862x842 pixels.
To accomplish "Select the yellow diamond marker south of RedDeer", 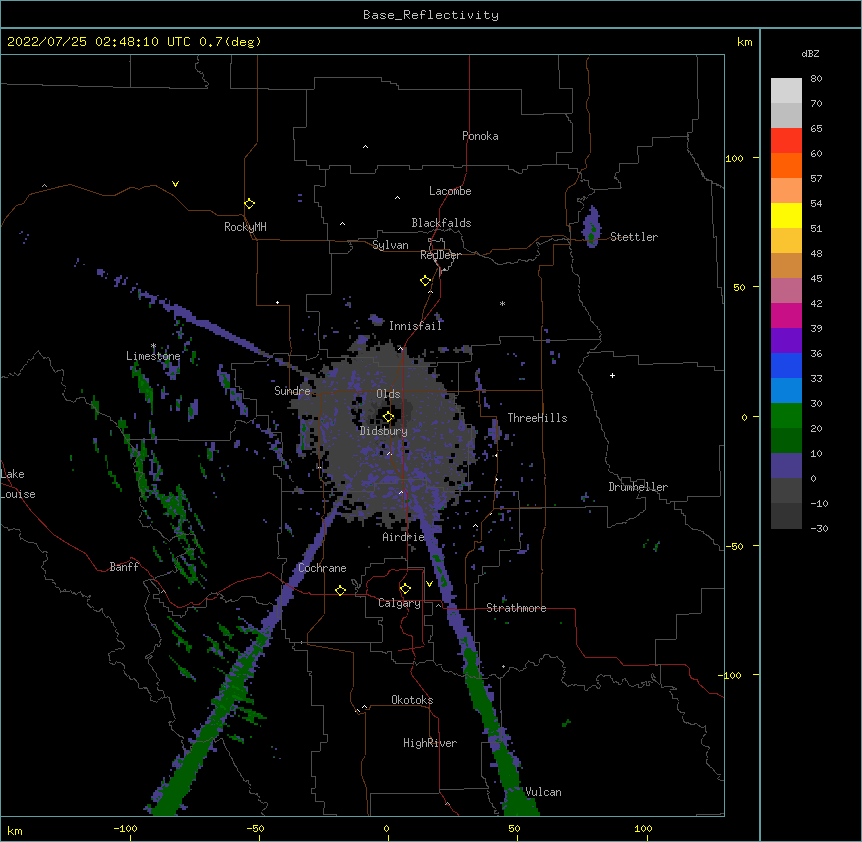I will click(425, 281).
